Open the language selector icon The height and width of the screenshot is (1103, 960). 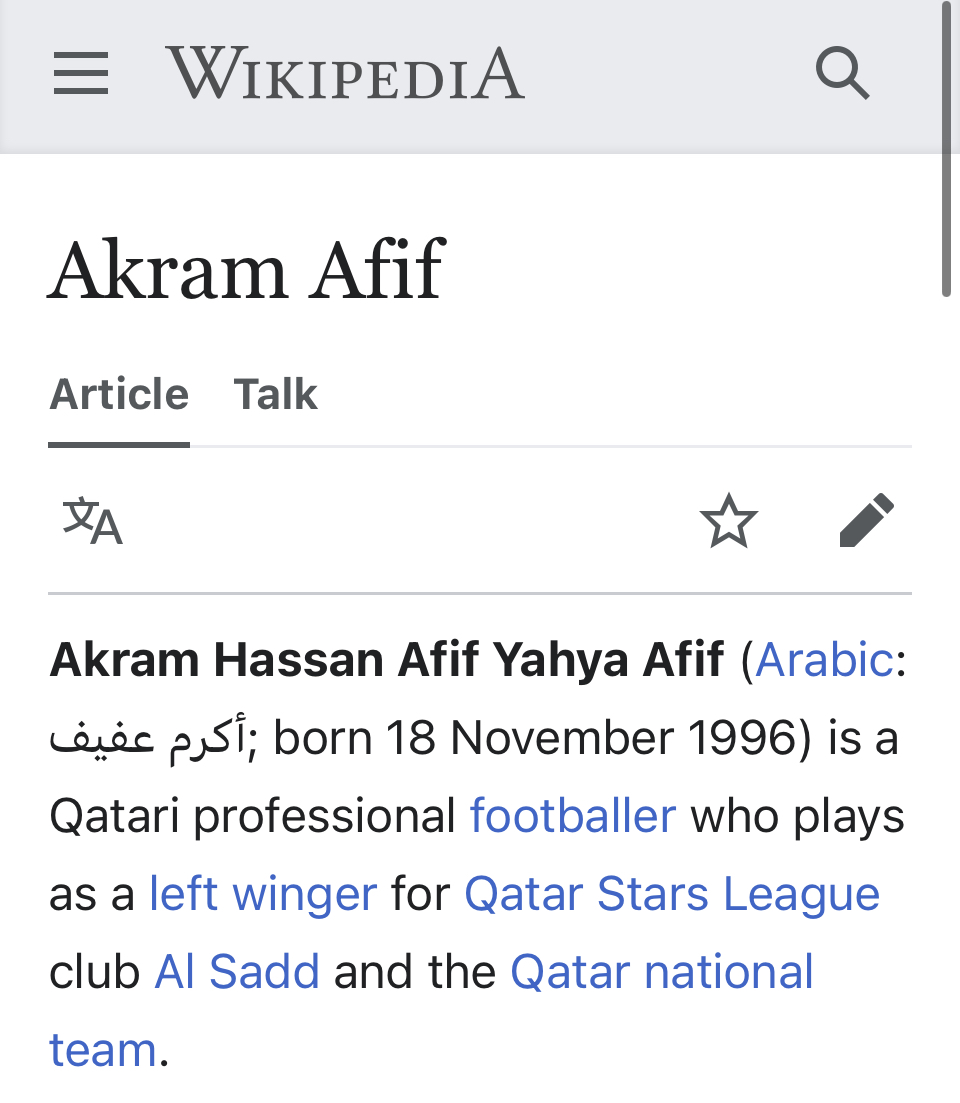point(92,521)
